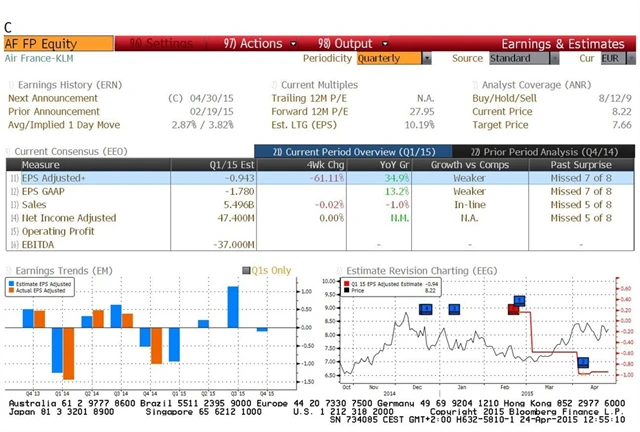This screenshot has height=432, width=640.
Task: Click the Estimate Revision Charting (EEG) icon
Action: click(339, 270)
